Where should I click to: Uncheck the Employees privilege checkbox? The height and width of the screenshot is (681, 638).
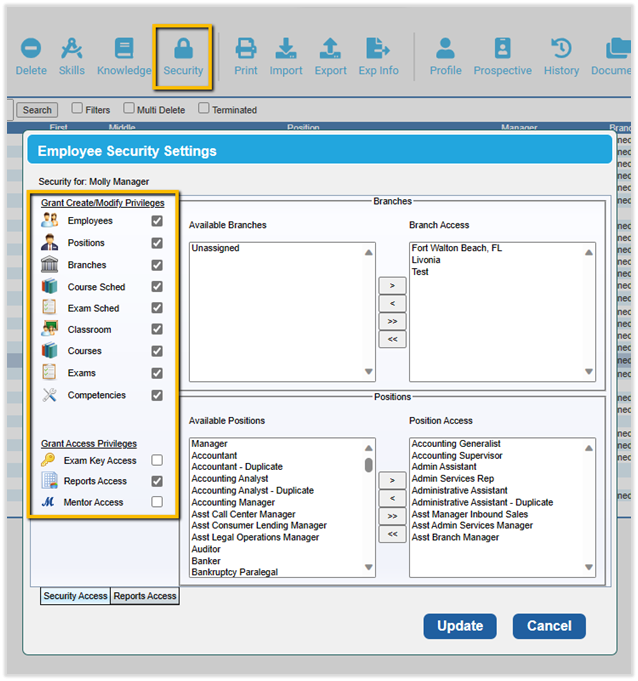point(157,221)
